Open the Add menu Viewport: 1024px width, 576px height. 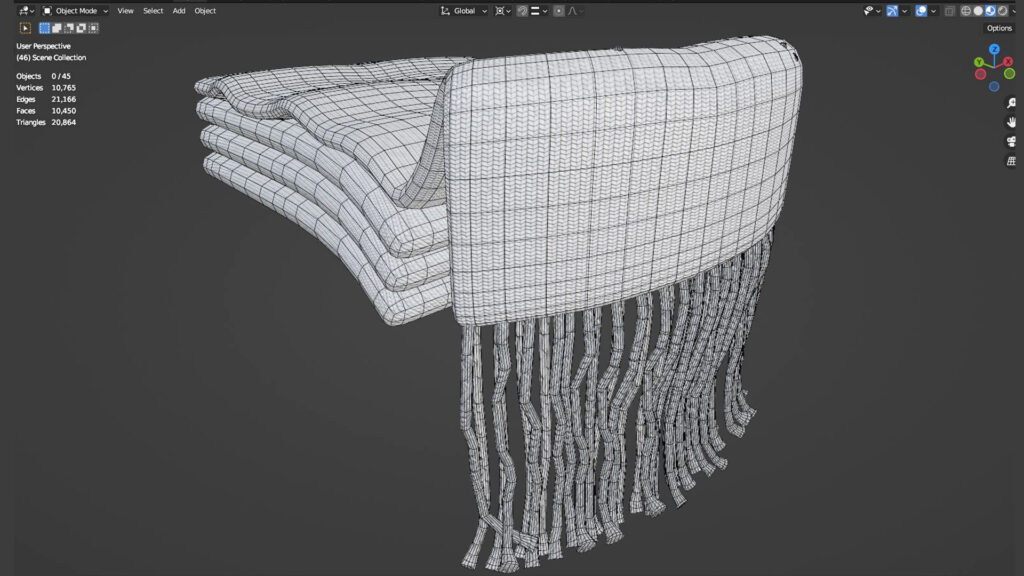(179, 11)
